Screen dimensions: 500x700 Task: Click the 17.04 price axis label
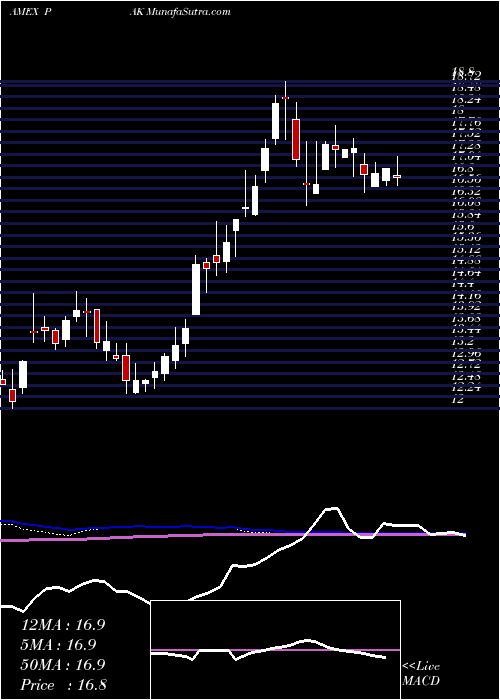pyautogui.click(x=466, y=157)
